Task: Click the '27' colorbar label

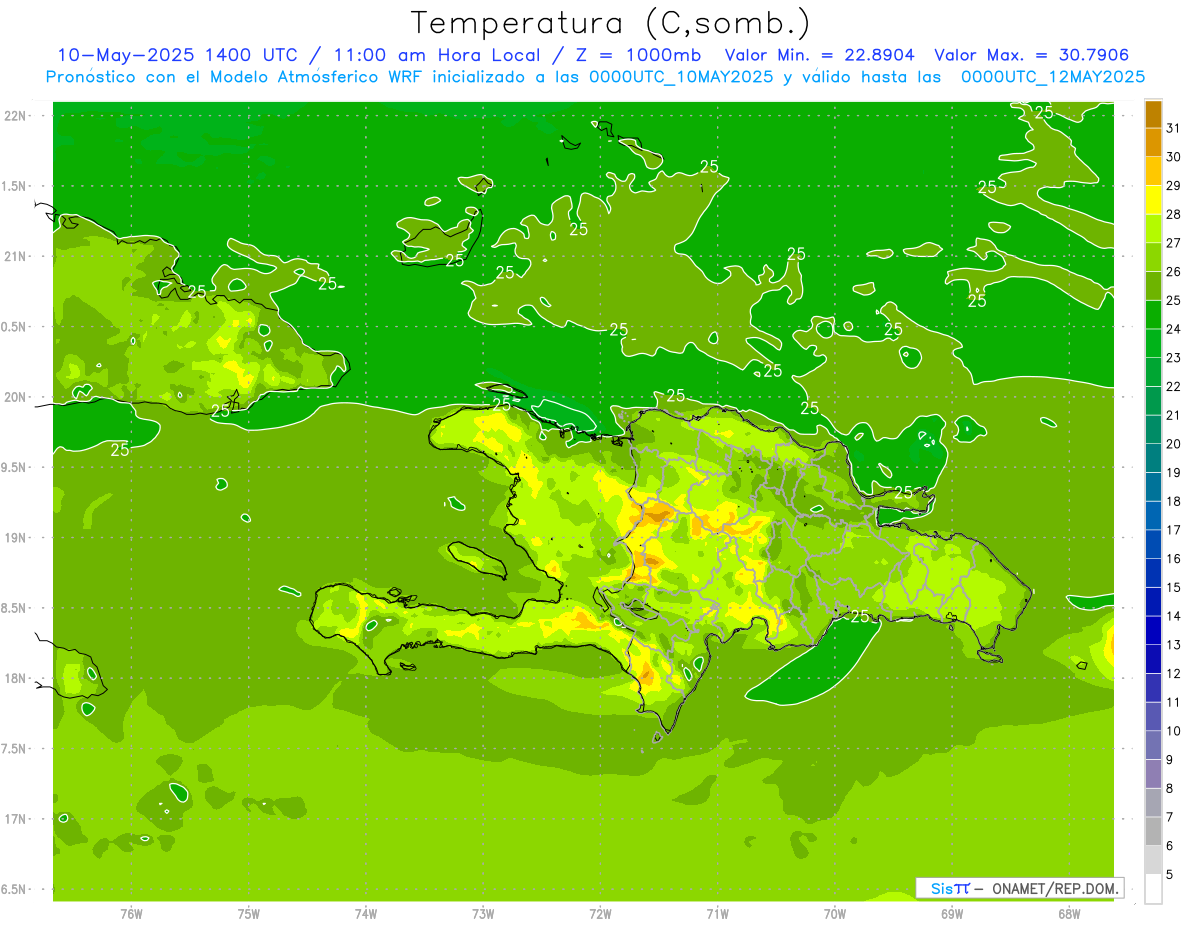Action: 1173,243
